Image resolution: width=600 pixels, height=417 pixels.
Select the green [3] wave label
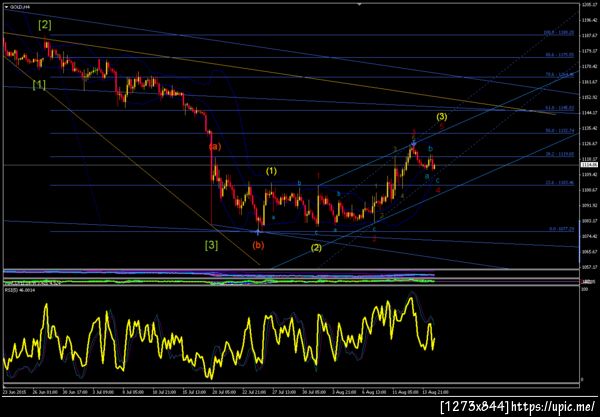tap(211, 245)
